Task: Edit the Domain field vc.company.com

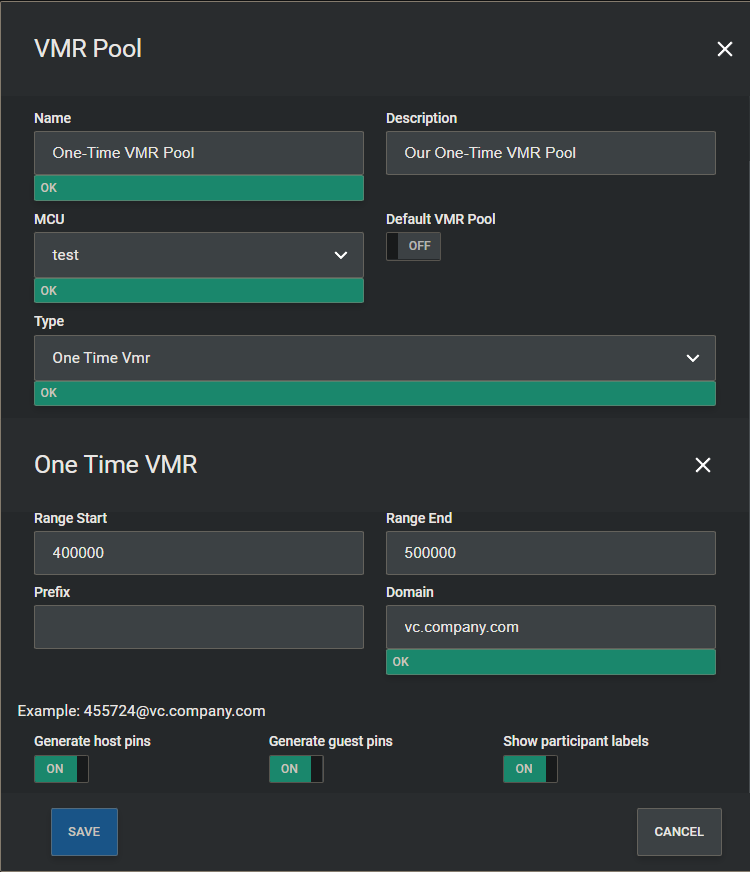Action: coord(551,627)
